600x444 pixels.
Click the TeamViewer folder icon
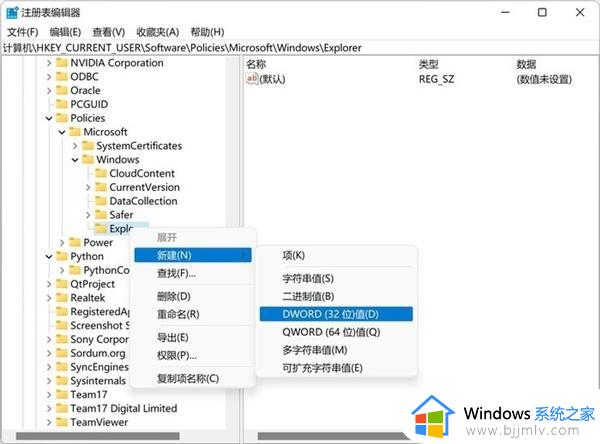tap(62, 422)
